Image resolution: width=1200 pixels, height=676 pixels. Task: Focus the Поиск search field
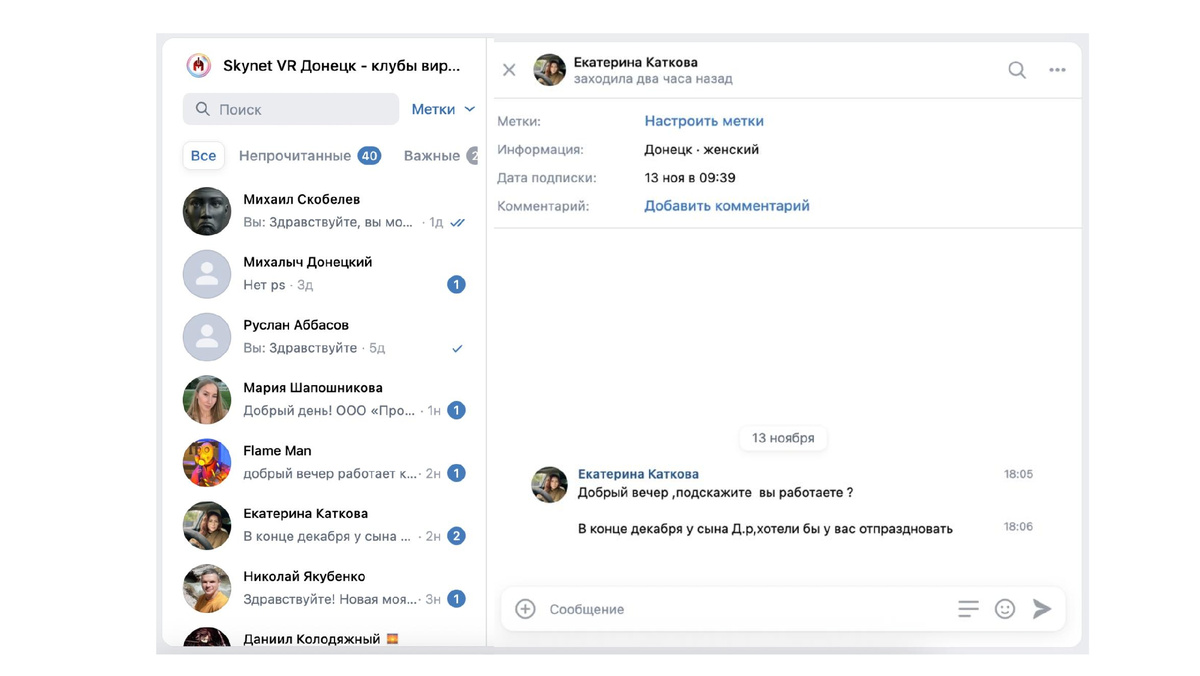tap(291, 109)
